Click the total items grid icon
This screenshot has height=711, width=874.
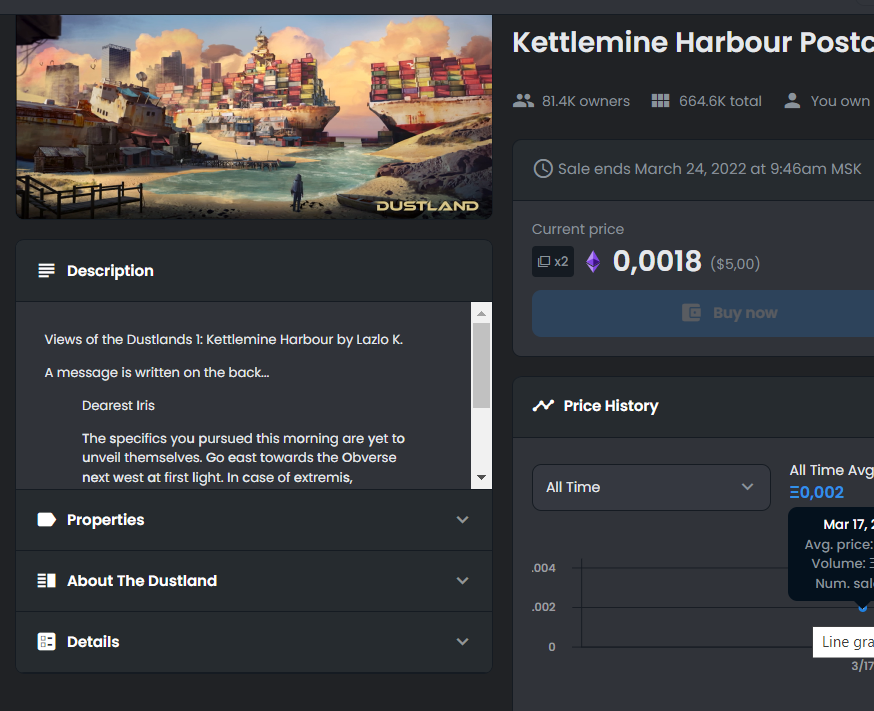(661, 101)
